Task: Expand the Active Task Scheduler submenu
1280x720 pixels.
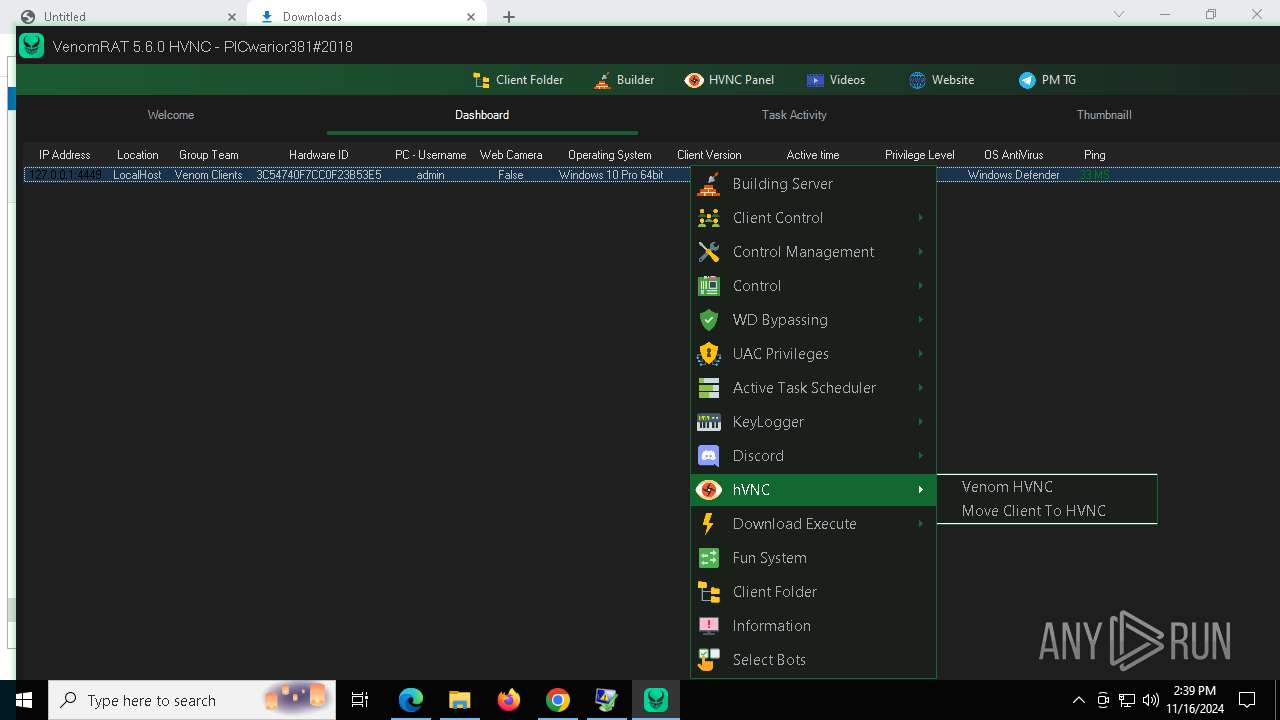Action: [x=920, y=388]
